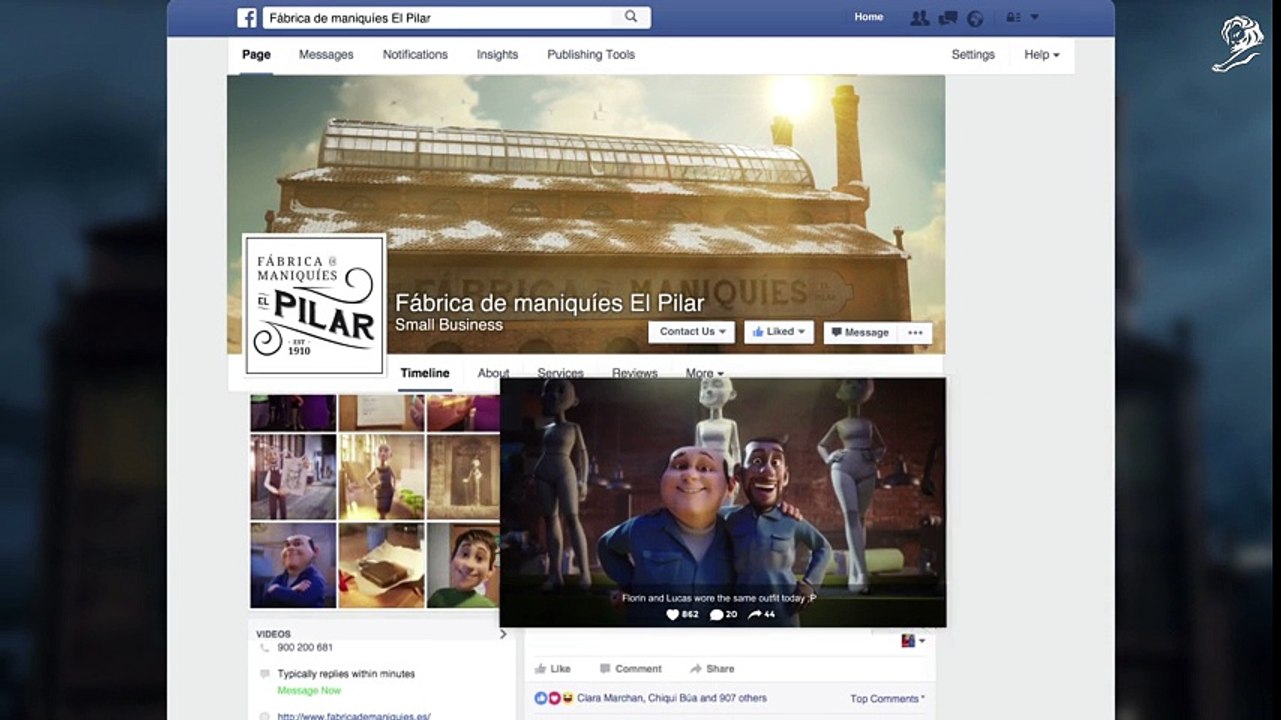The image size is (1281, 720).
Task: Expand the Videos section chevron
Action: click(503, 634)
